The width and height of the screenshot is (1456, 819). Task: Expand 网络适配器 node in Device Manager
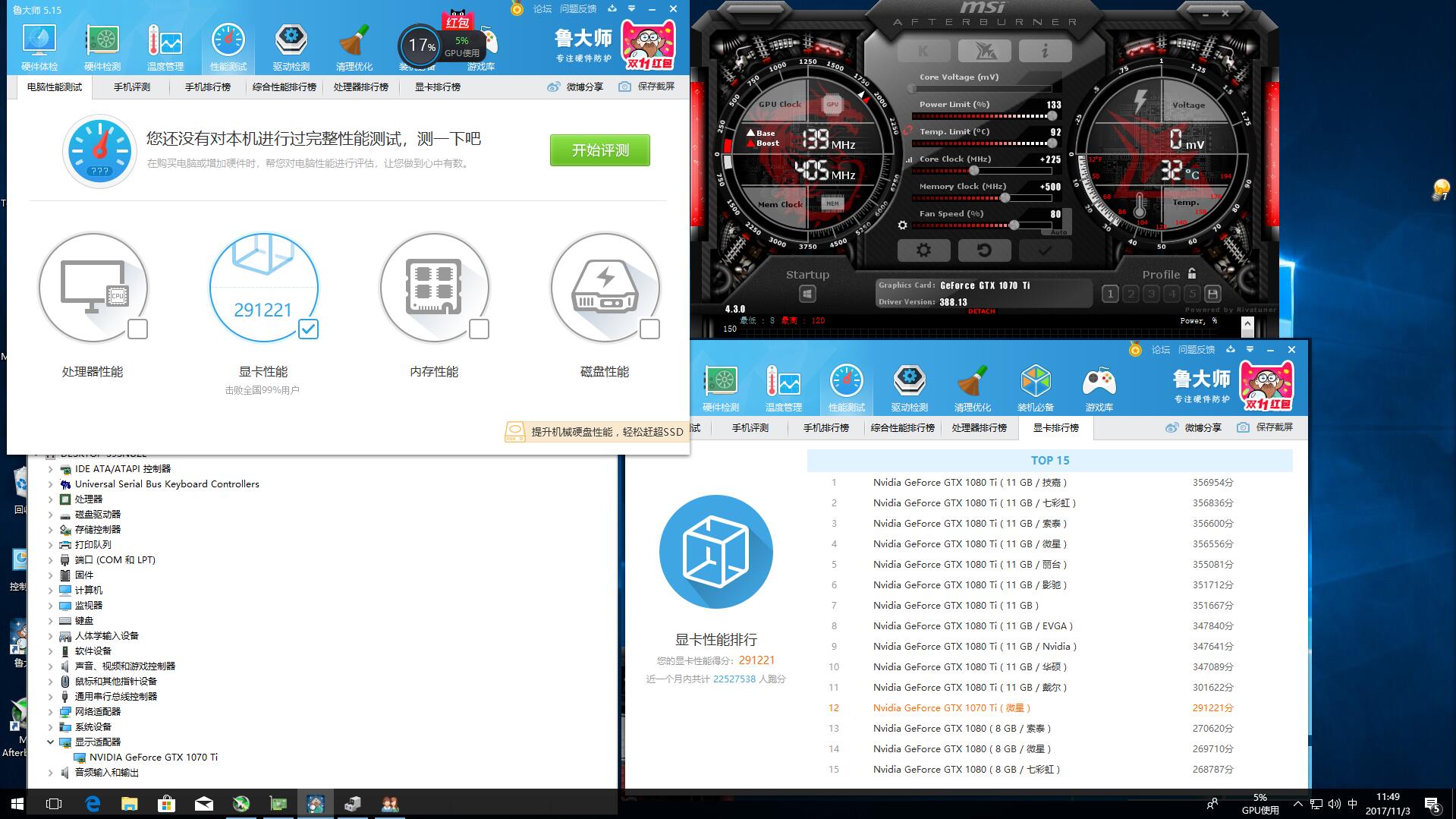tap(51, 712)
